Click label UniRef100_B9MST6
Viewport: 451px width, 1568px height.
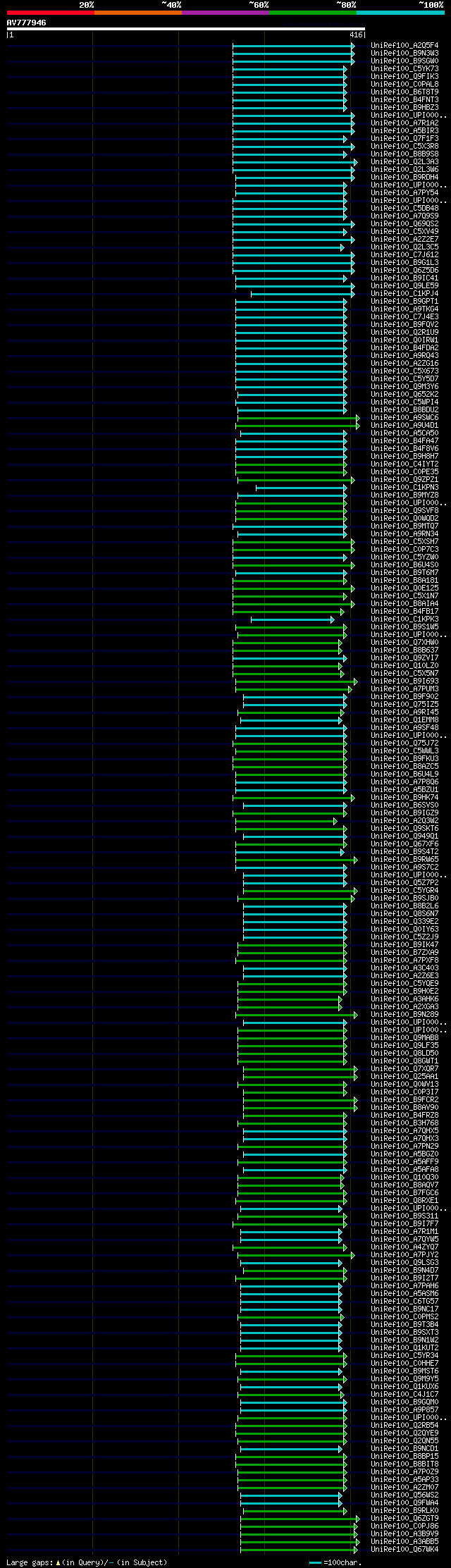click(x=404, y=1371)
